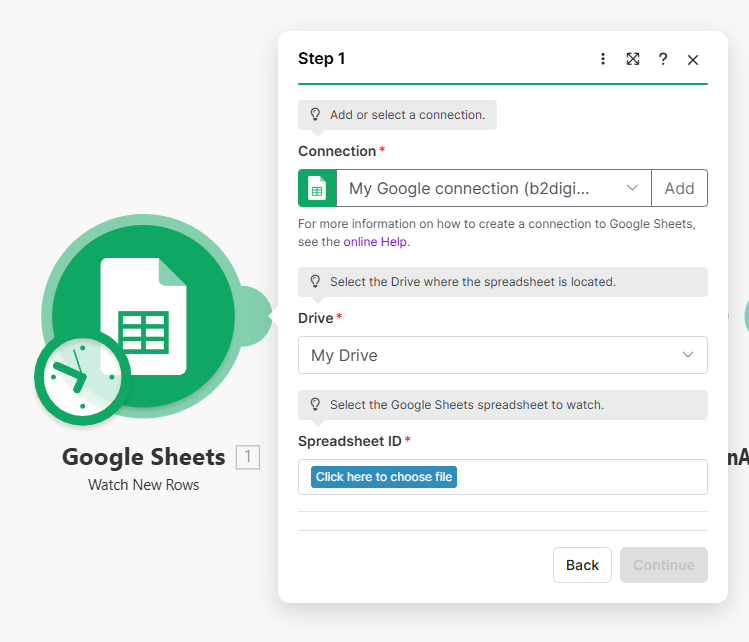
Task: Click the 'Select the Google Sheets spreadsheet to watch.' hint
Action: coord(503,405)
